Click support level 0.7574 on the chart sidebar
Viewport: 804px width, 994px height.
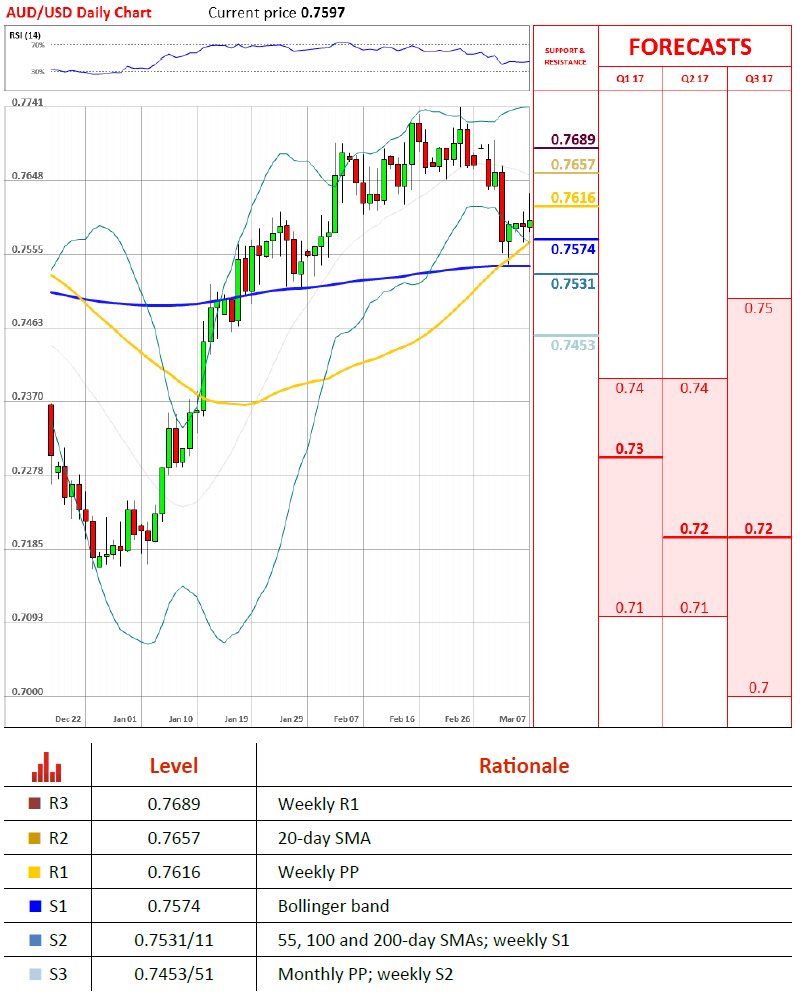(x=573, y=249)
